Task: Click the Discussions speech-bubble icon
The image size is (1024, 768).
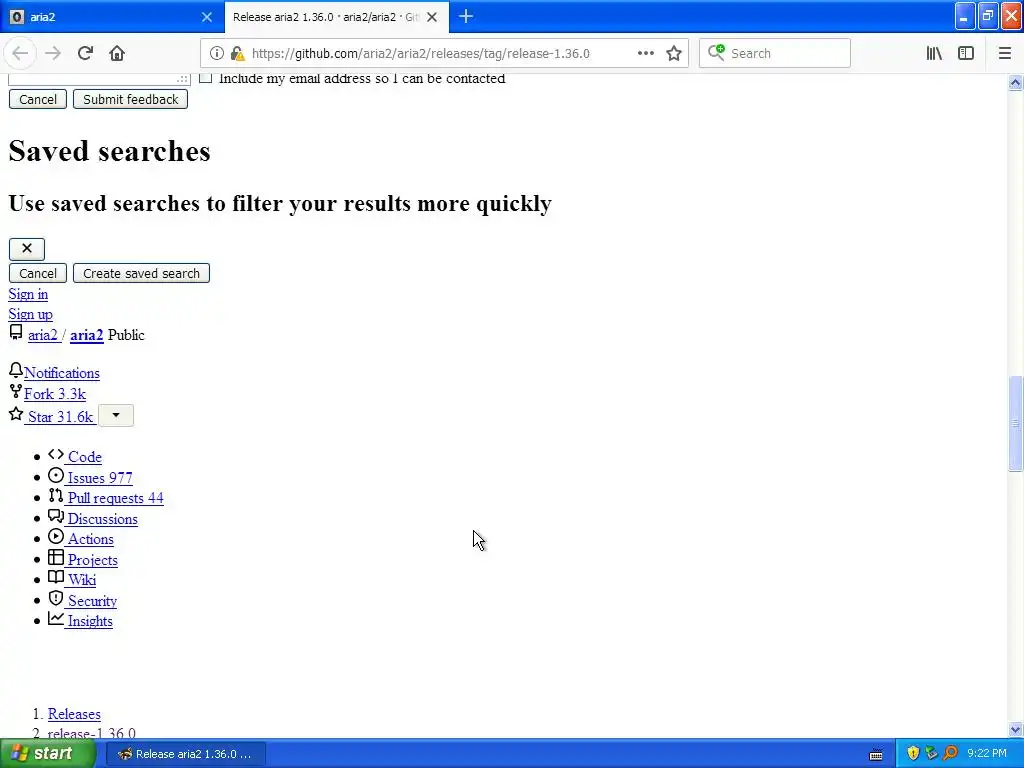Action: point(56,517)
